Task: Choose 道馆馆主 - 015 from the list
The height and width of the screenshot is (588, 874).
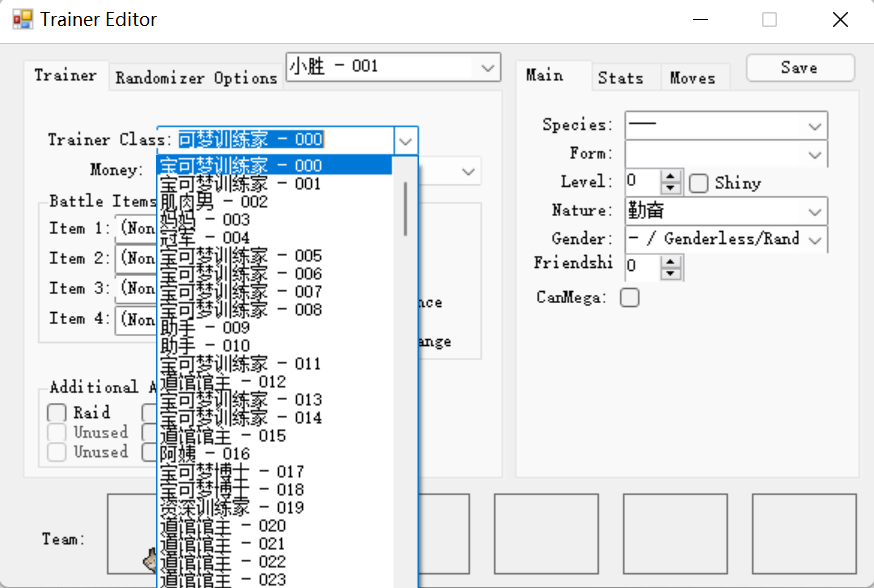Action: click(x=275, y=436)
